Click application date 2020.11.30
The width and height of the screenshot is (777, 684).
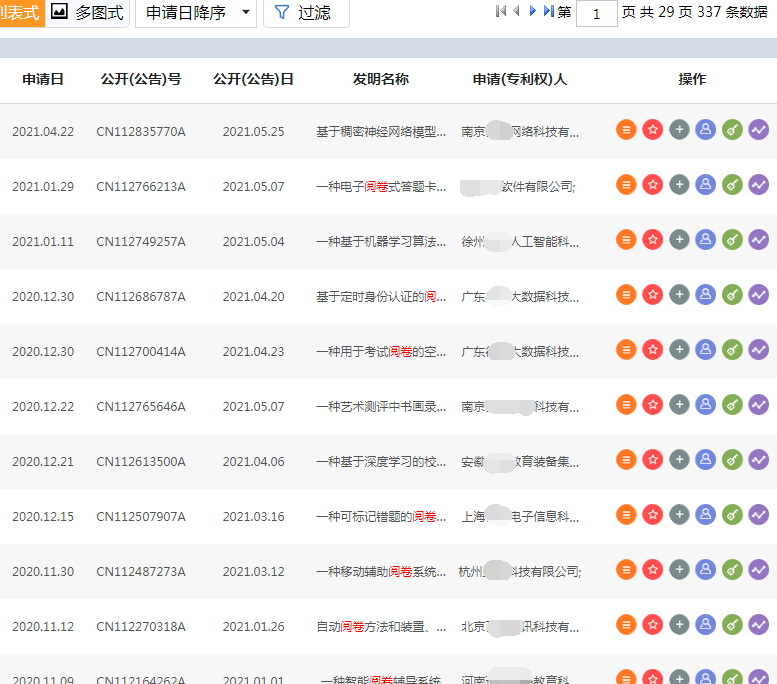(43, 572)
